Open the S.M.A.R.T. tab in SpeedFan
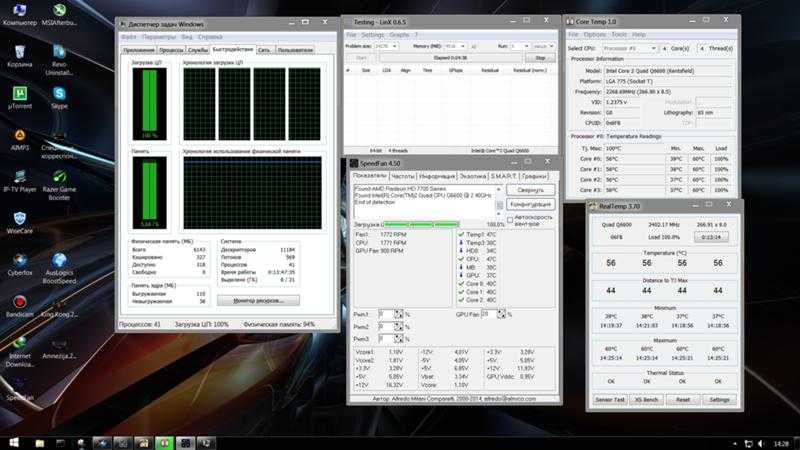800x450 pixels. tap(504, 176)
